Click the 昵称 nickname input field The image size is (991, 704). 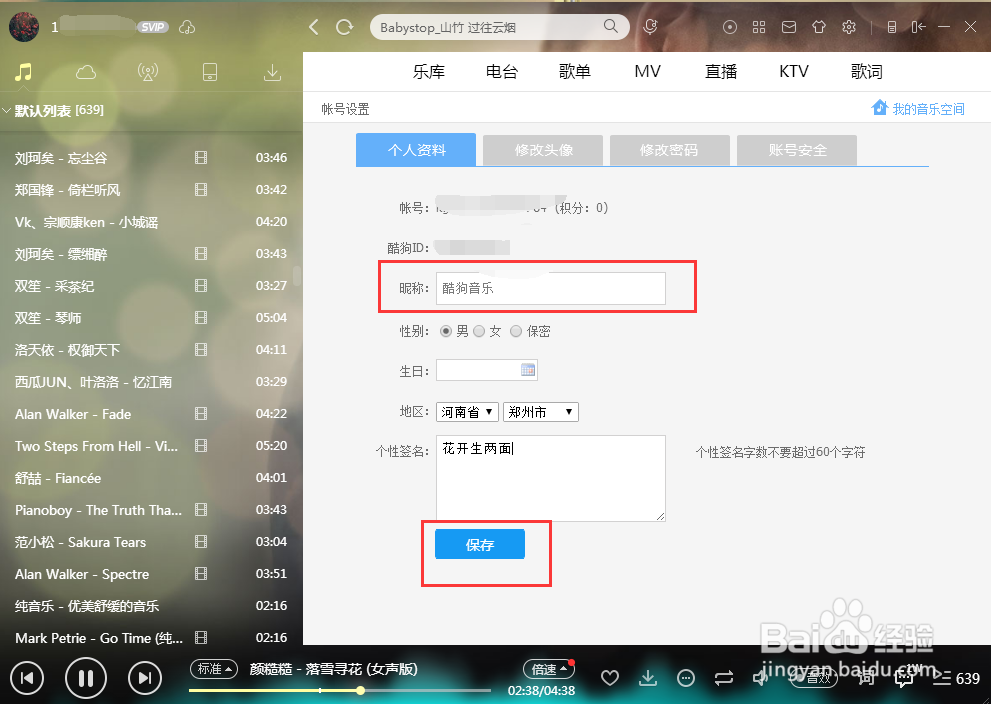click(x=550, y=288)
